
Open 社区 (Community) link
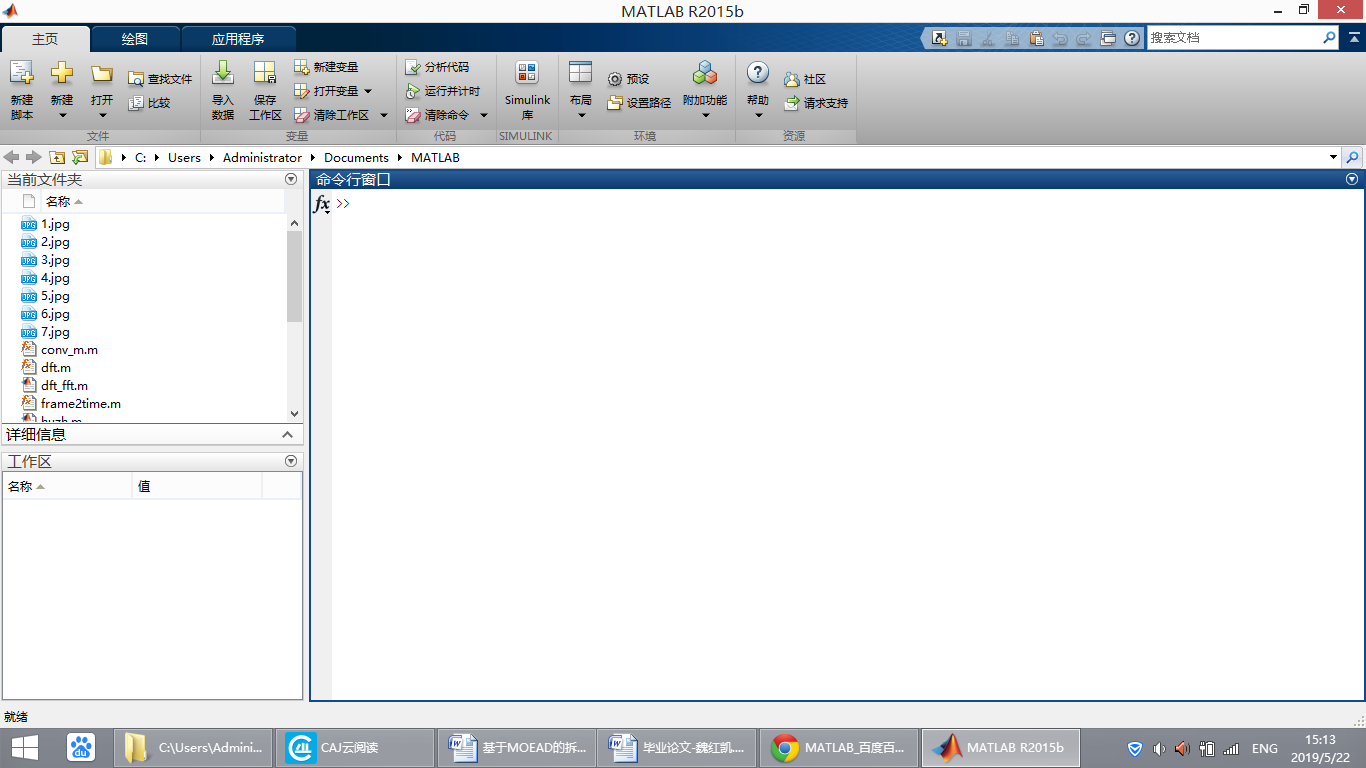[805, 79]
